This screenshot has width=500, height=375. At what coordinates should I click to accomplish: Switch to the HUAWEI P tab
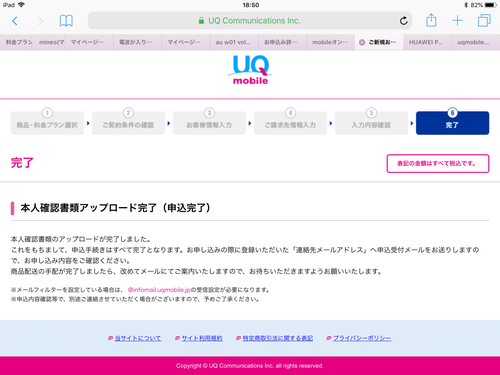coord(427,42)
